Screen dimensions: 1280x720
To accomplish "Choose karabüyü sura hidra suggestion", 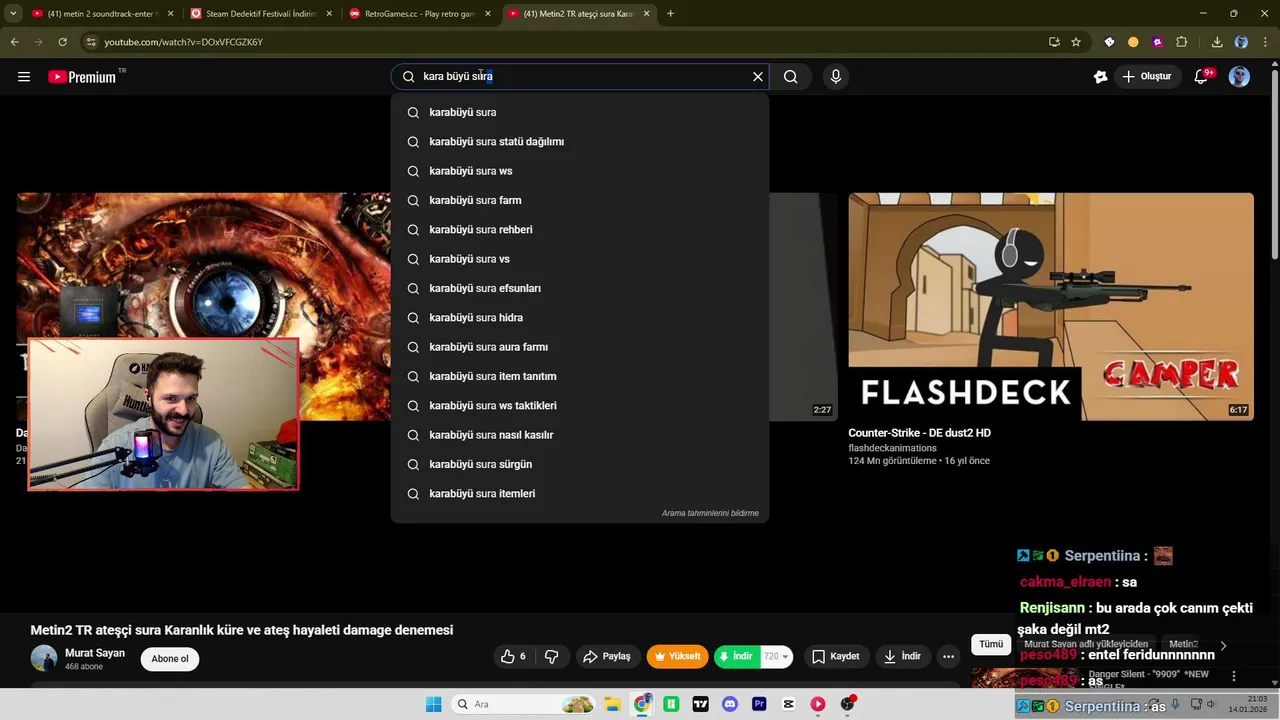I will 580,318.
